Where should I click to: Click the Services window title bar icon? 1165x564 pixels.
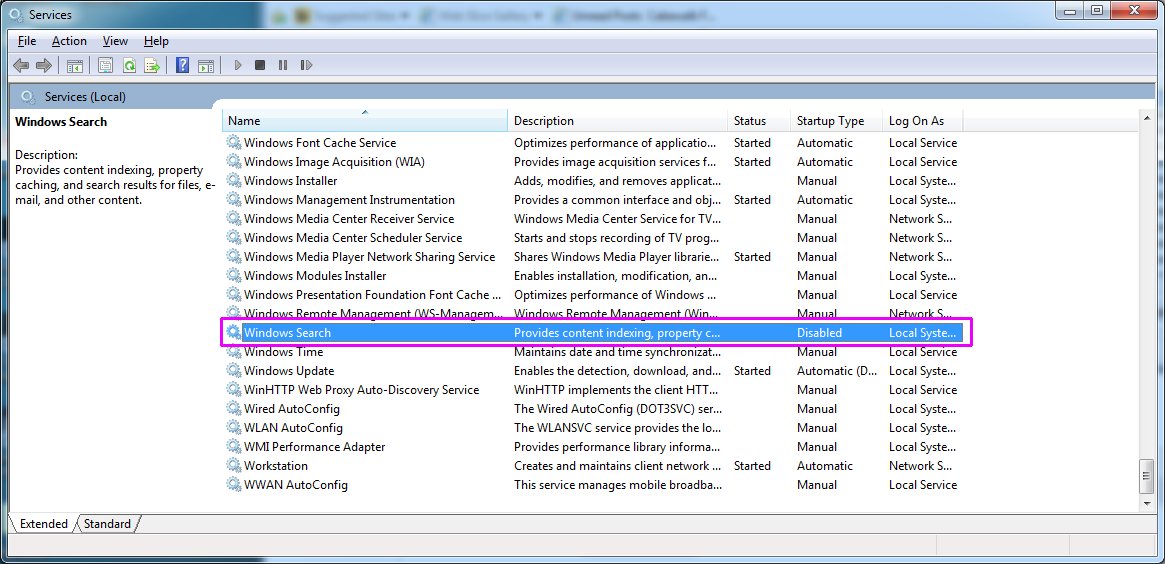click(x=16, y=15)
